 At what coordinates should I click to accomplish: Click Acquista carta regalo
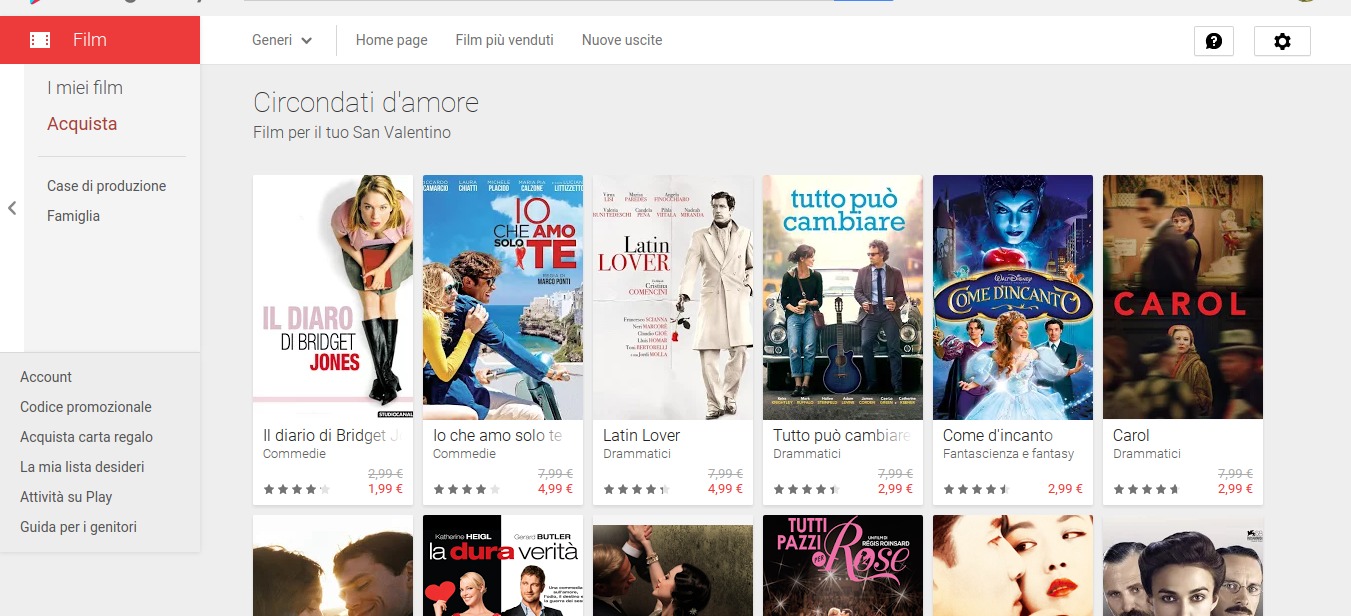click(x=87, y=437)
